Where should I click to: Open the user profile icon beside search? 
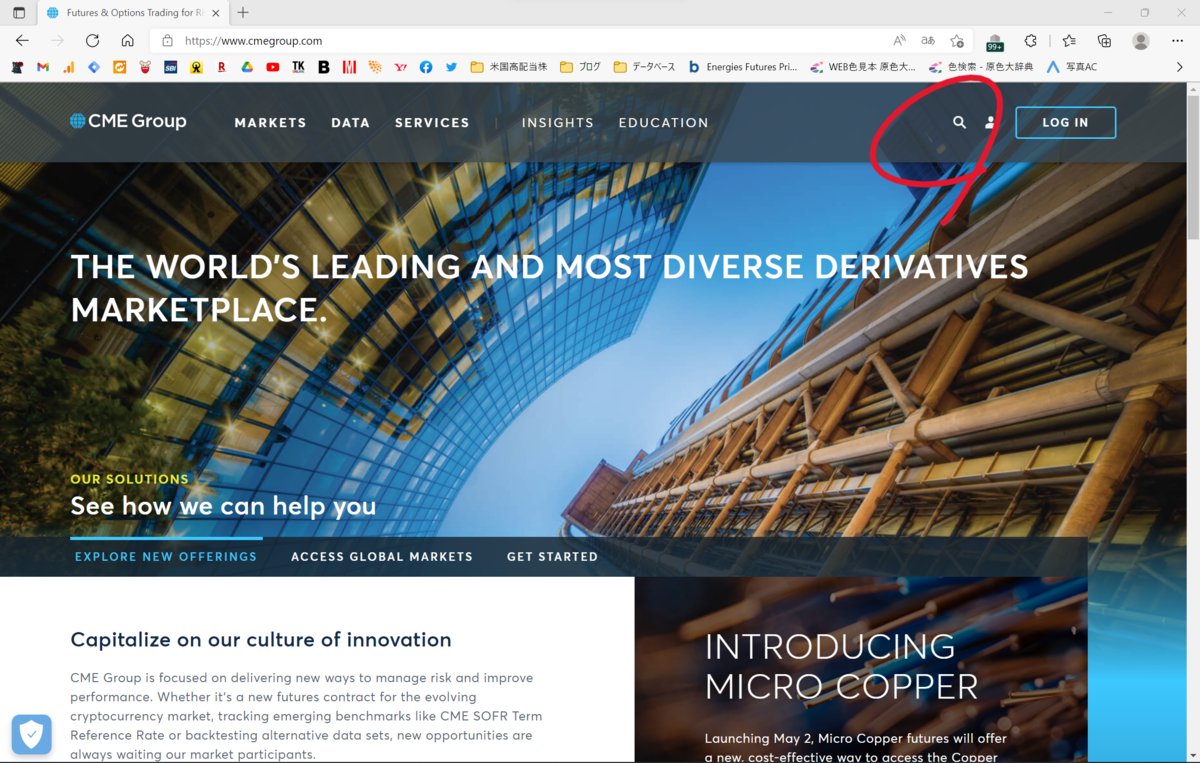(x=990, y=122)
